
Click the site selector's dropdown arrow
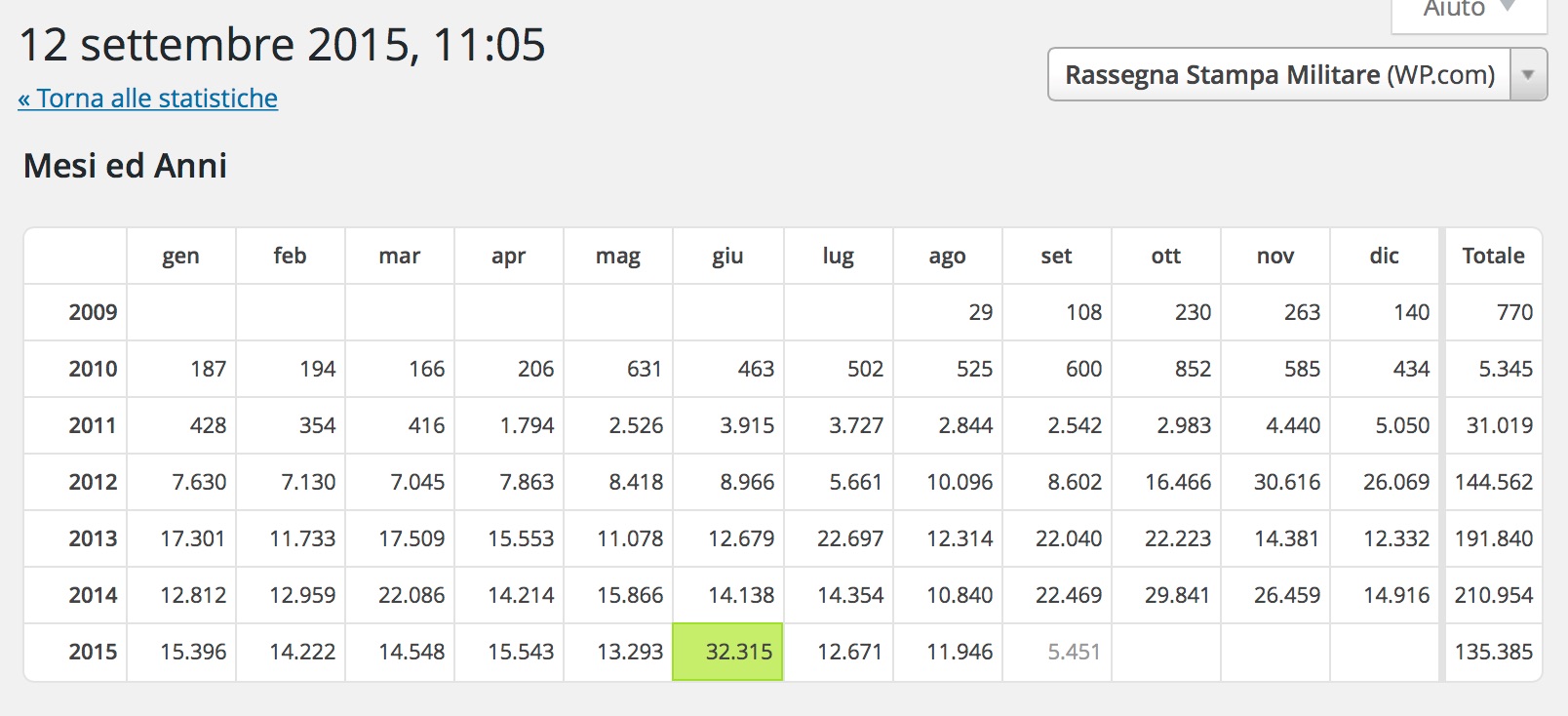pyautogui.click(x=1528, y=75)
